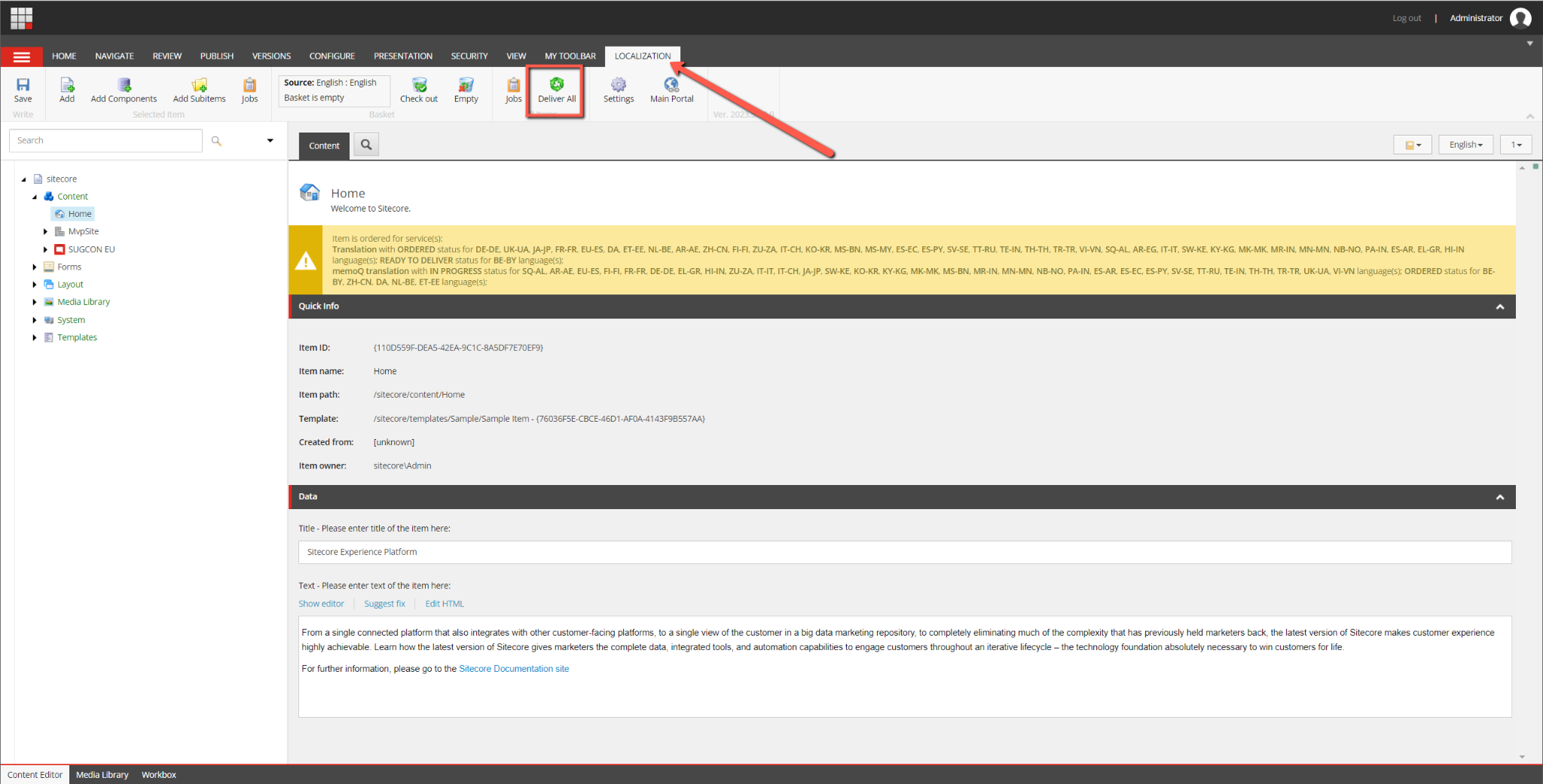Collapse the Content tree node

[x=35, y=197]
